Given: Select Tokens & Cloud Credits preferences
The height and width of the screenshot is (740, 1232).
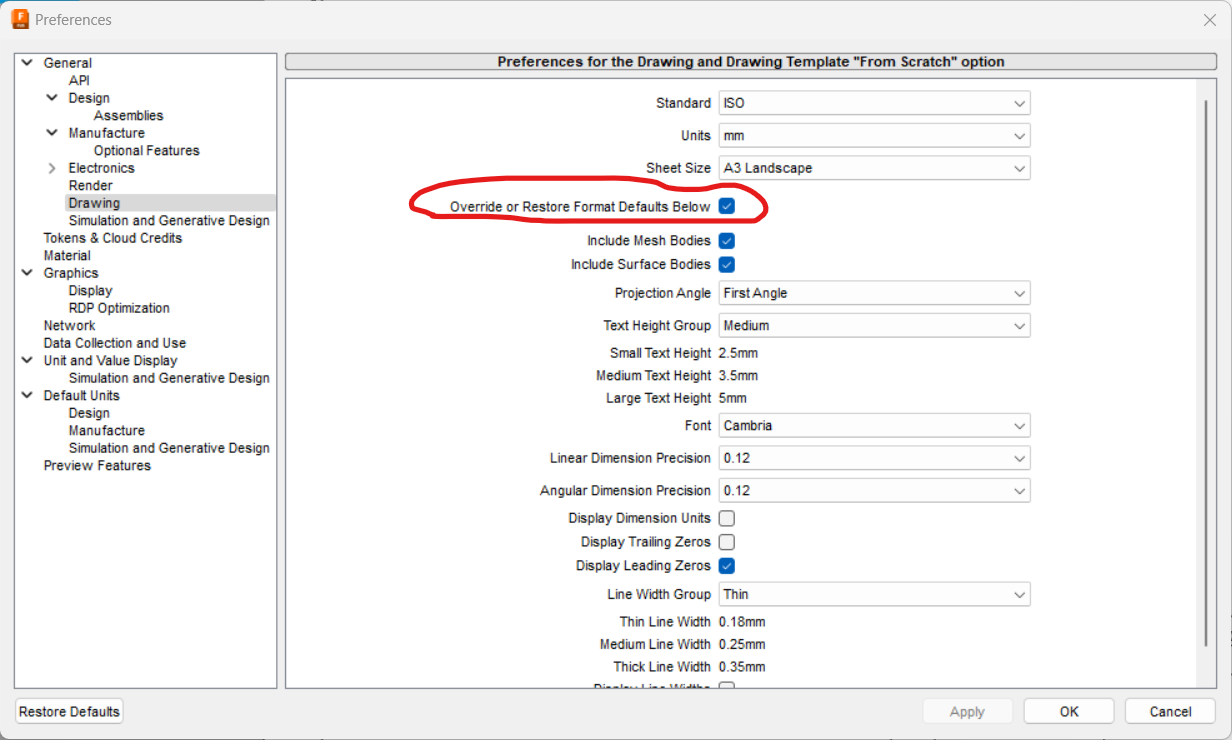Looking at the screenshot, I should (x=112, y=237).
